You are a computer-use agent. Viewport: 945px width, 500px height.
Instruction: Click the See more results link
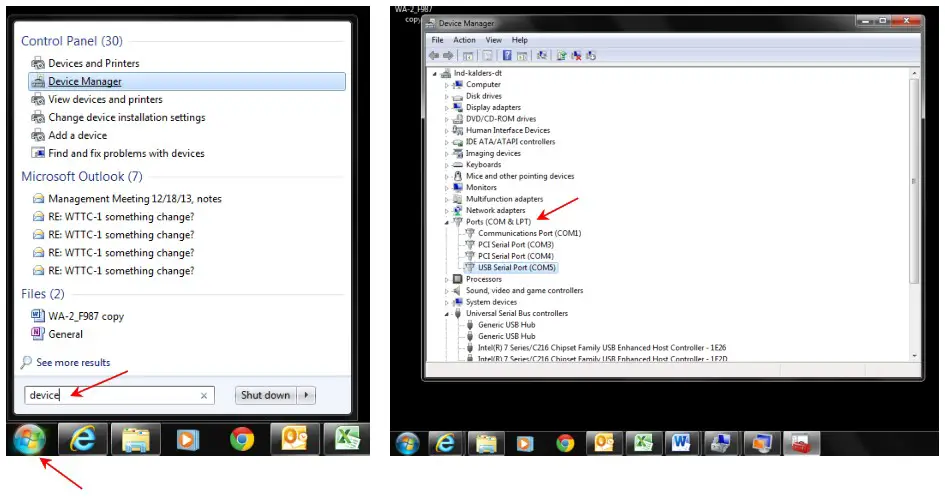(x=73, y=363)
